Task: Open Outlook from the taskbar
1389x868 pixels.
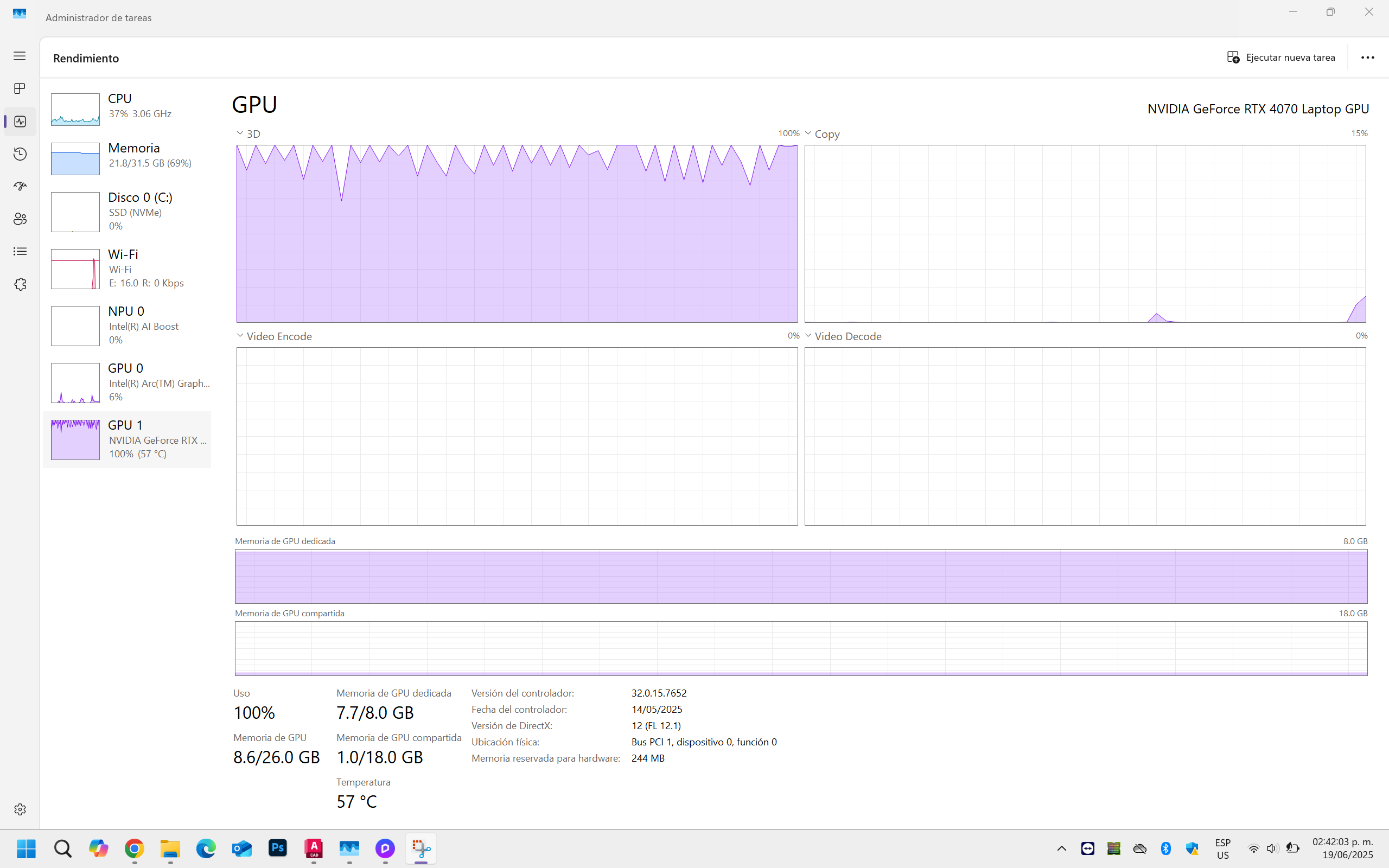Action: pos(241,848)
